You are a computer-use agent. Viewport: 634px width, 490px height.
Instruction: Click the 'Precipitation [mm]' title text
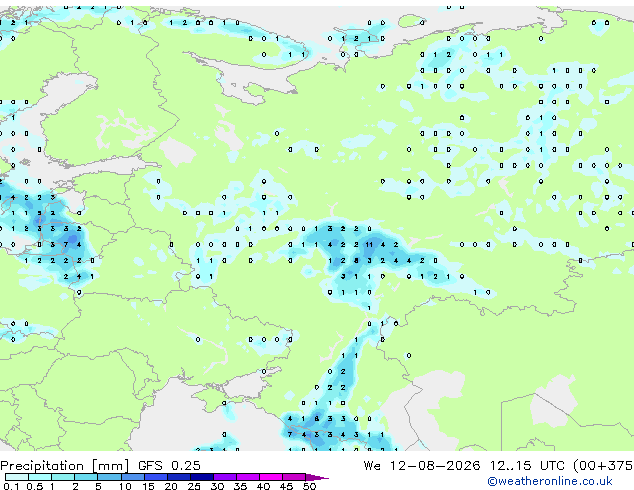65,466
